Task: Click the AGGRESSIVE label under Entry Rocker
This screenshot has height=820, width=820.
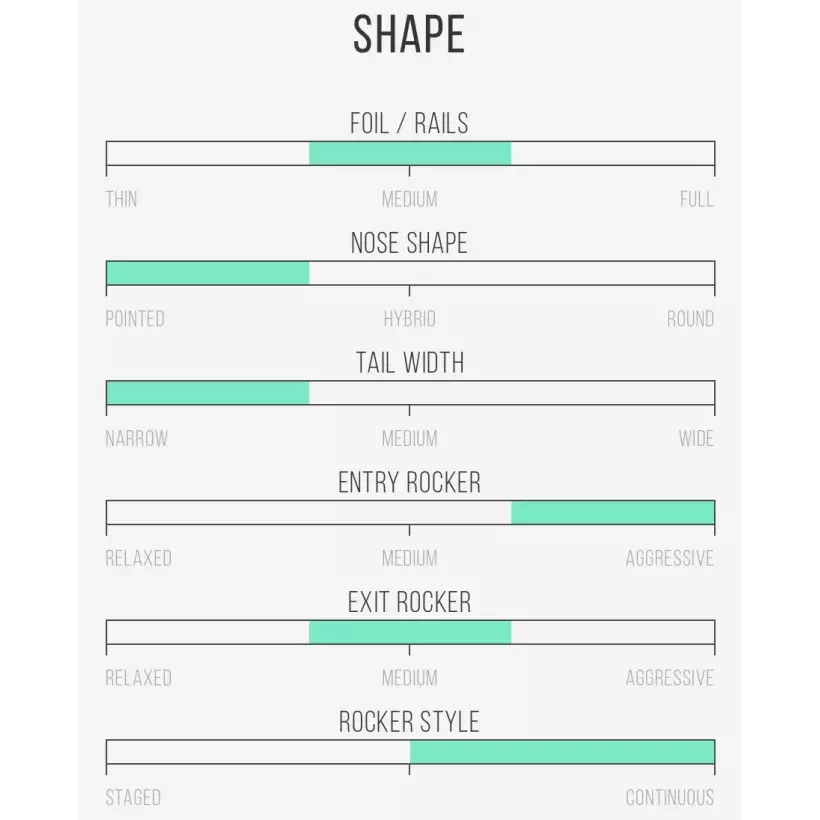Action: click(x=669, y=558)
